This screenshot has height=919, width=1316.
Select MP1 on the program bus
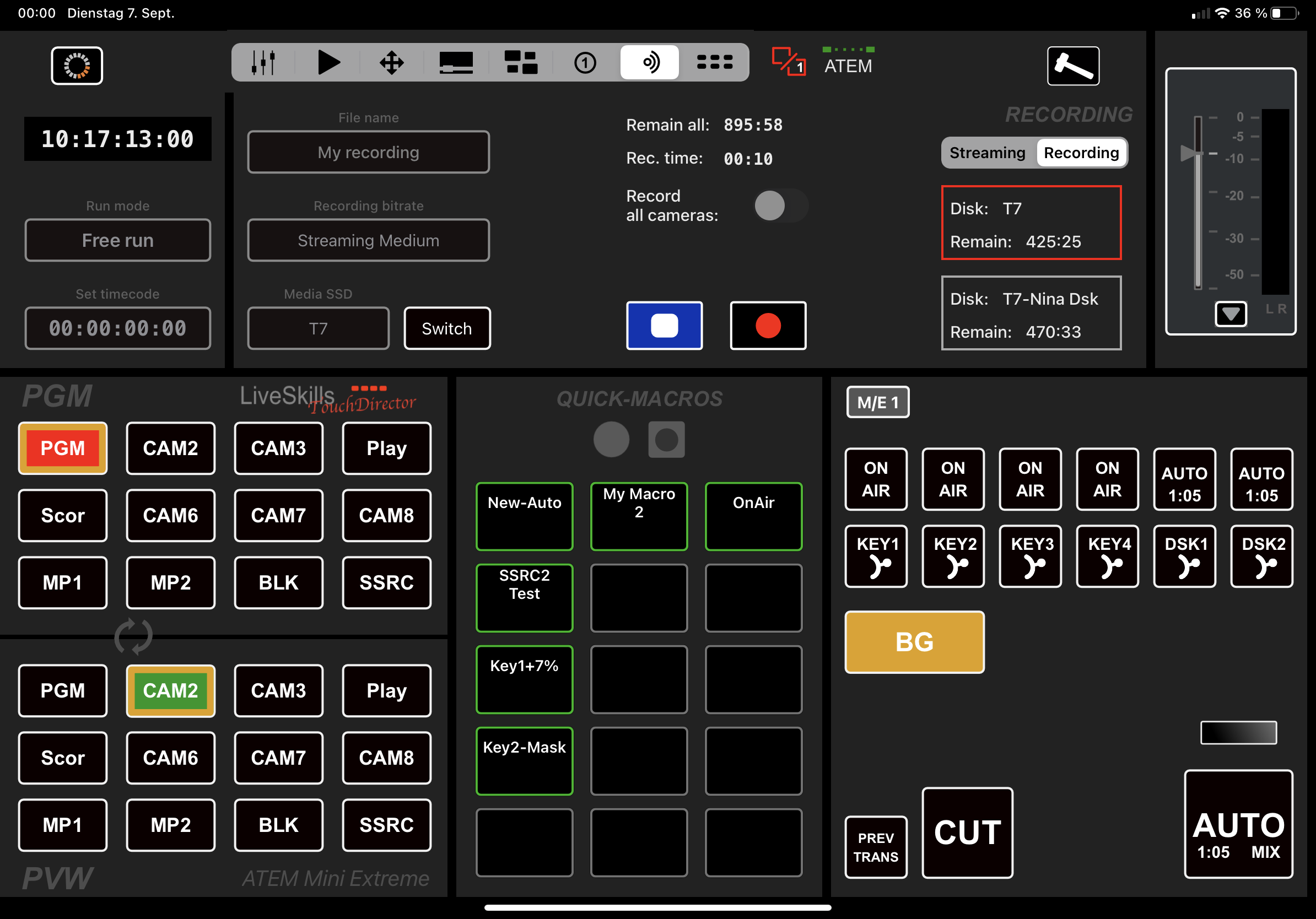(x=62, y=583)
